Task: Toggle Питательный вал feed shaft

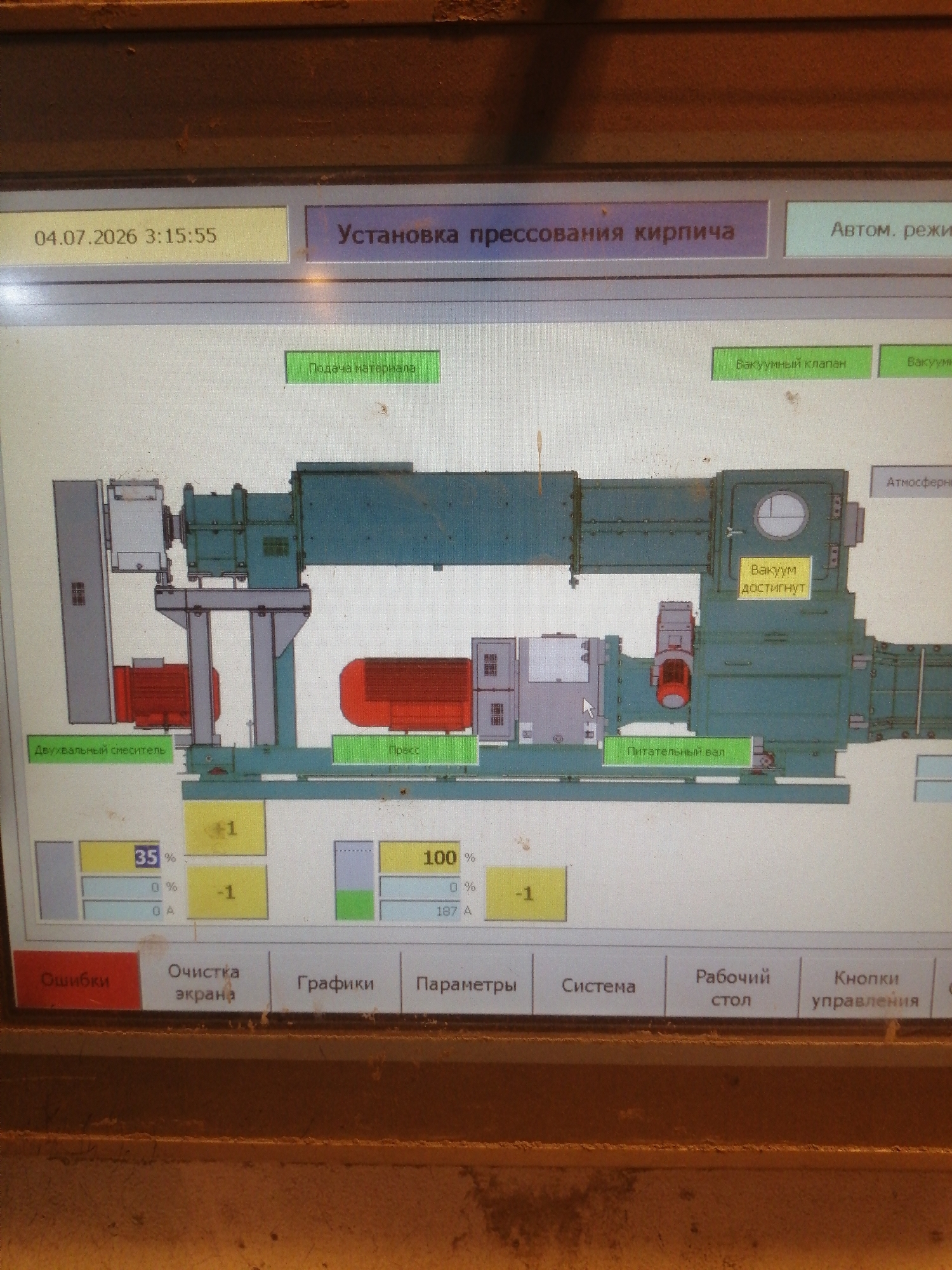Action: pyautogui.click(x=677, y=751)
